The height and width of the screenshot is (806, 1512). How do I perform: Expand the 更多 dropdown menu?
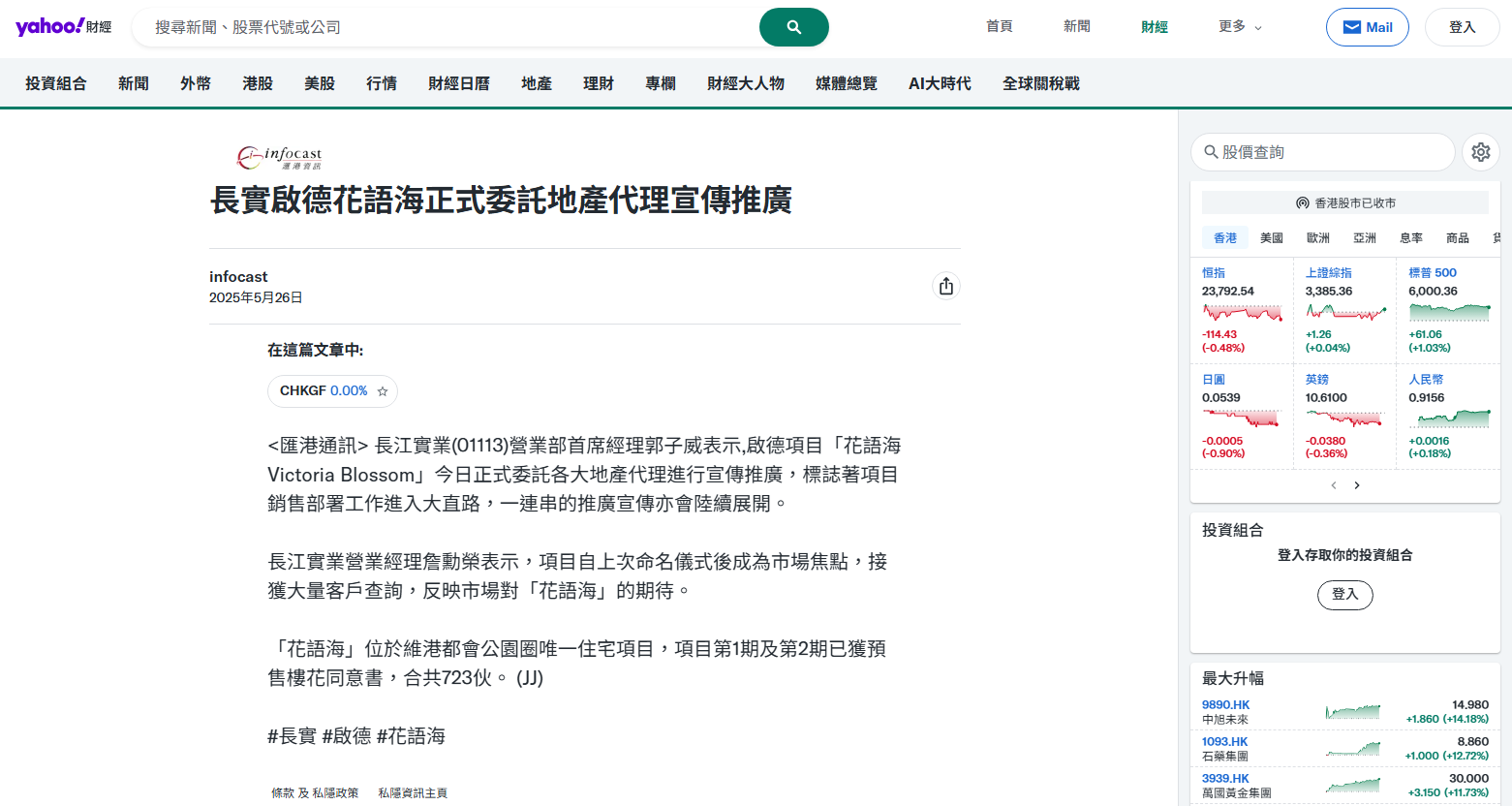[1240, 27]
